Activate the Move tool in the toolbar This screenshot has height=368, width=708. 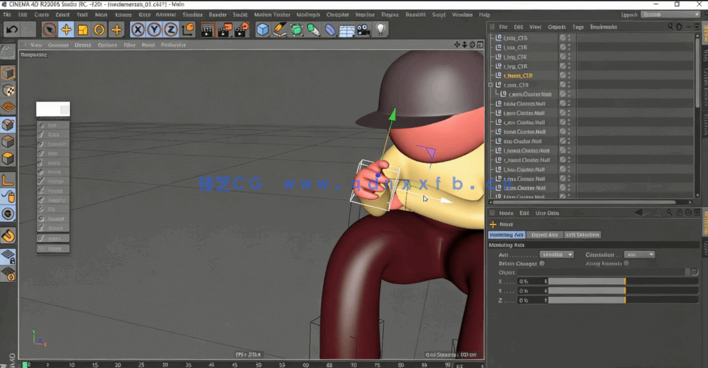[66, 30]
